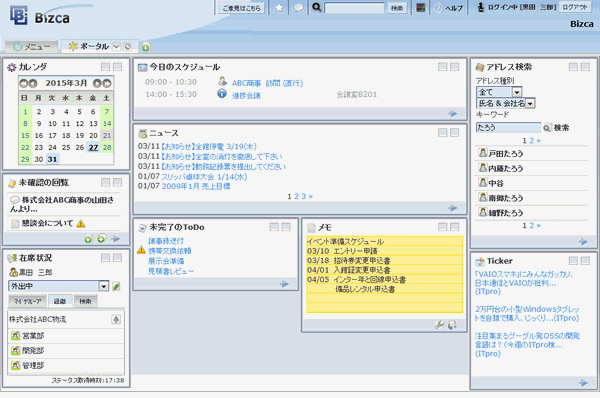The width and height of the screenshot is (600, 398).
Task: Focus the header search input field
Action: click(354, 8)
